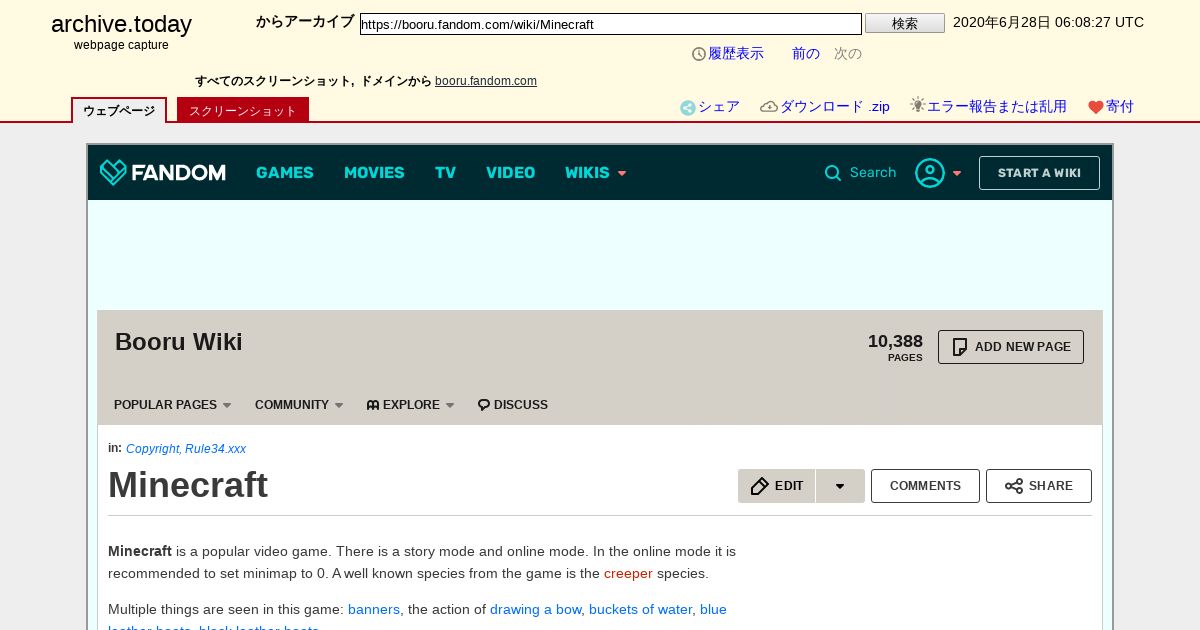The image size is (1200, 630).
Task: Click the archive timestamp text
Action: (1048, 23)
